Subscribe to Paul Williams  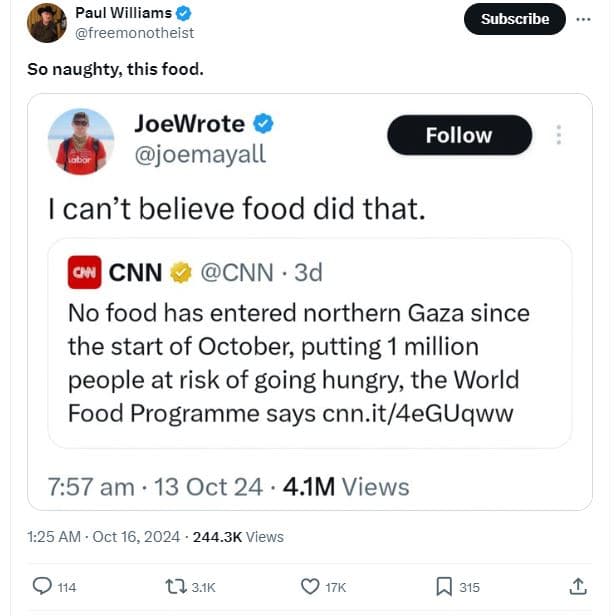(515, 19)
